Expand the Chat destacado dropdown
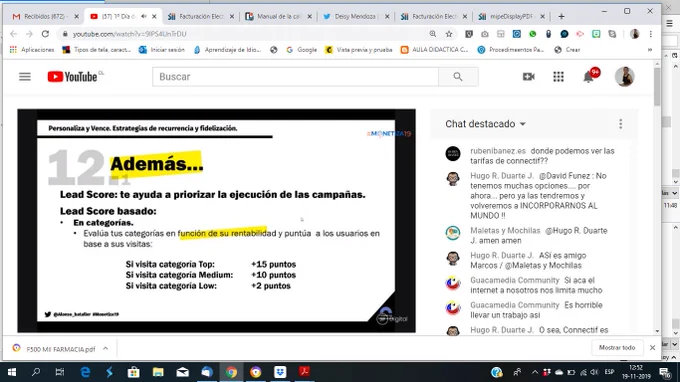This screenshot has width=680, height=382. pos(485,124)
